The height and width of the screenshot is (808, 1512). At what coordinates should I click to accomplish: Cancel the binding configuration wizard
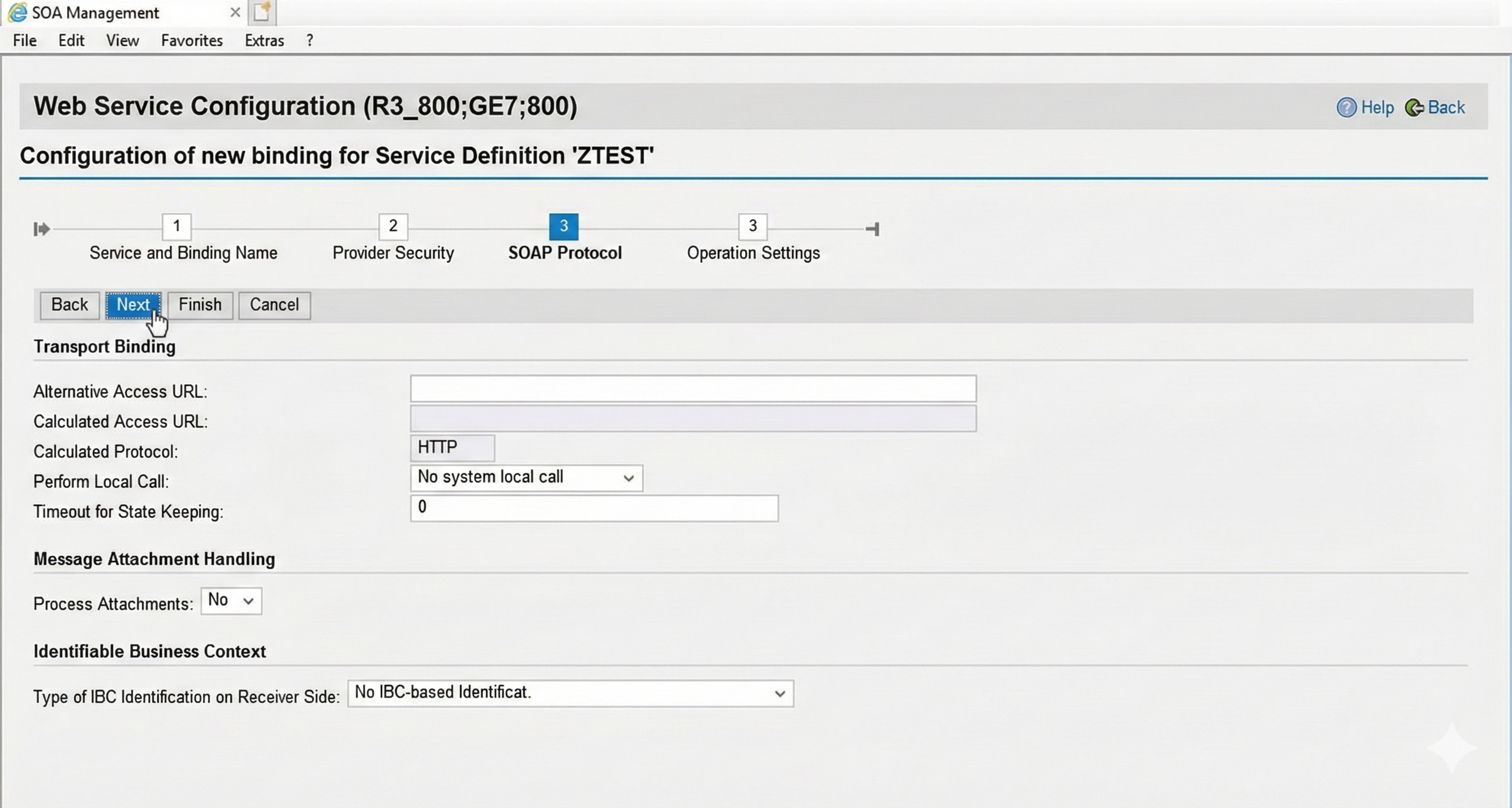tap(274, 305)
